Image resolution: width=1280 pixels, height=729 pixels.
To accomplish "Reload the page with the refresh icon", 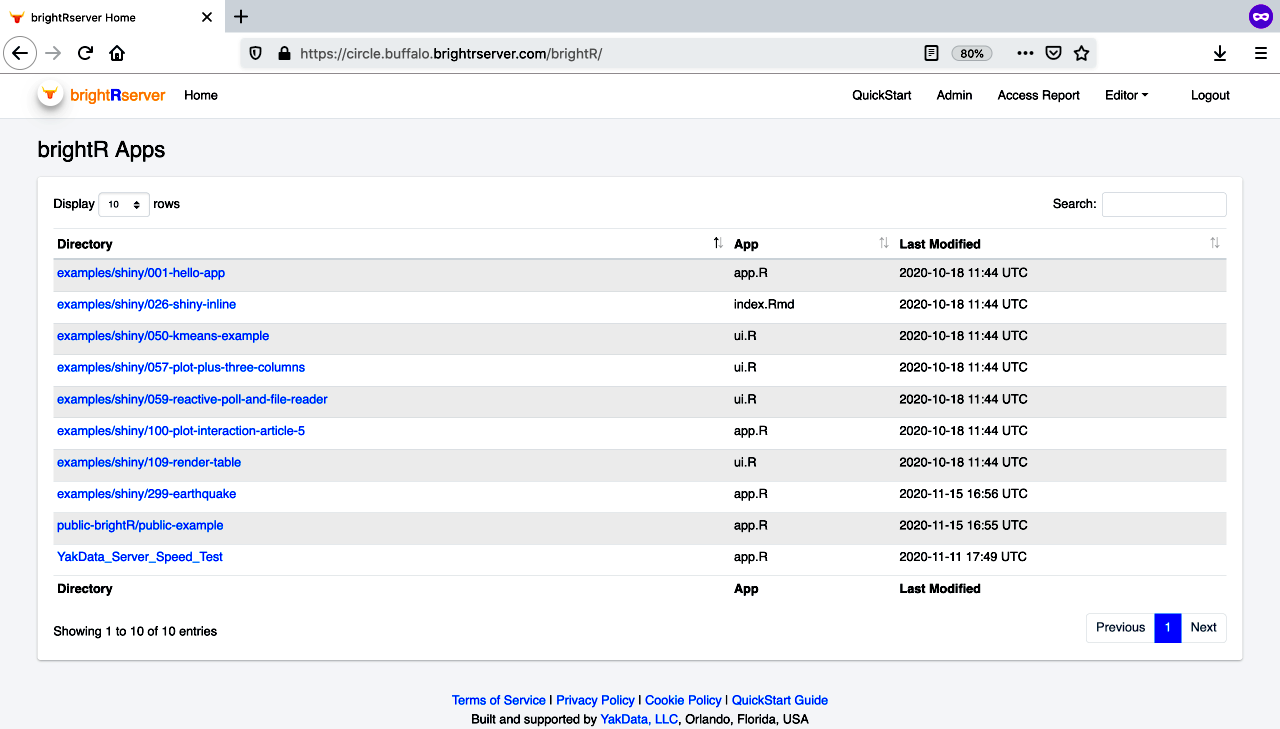I will 86,54.
